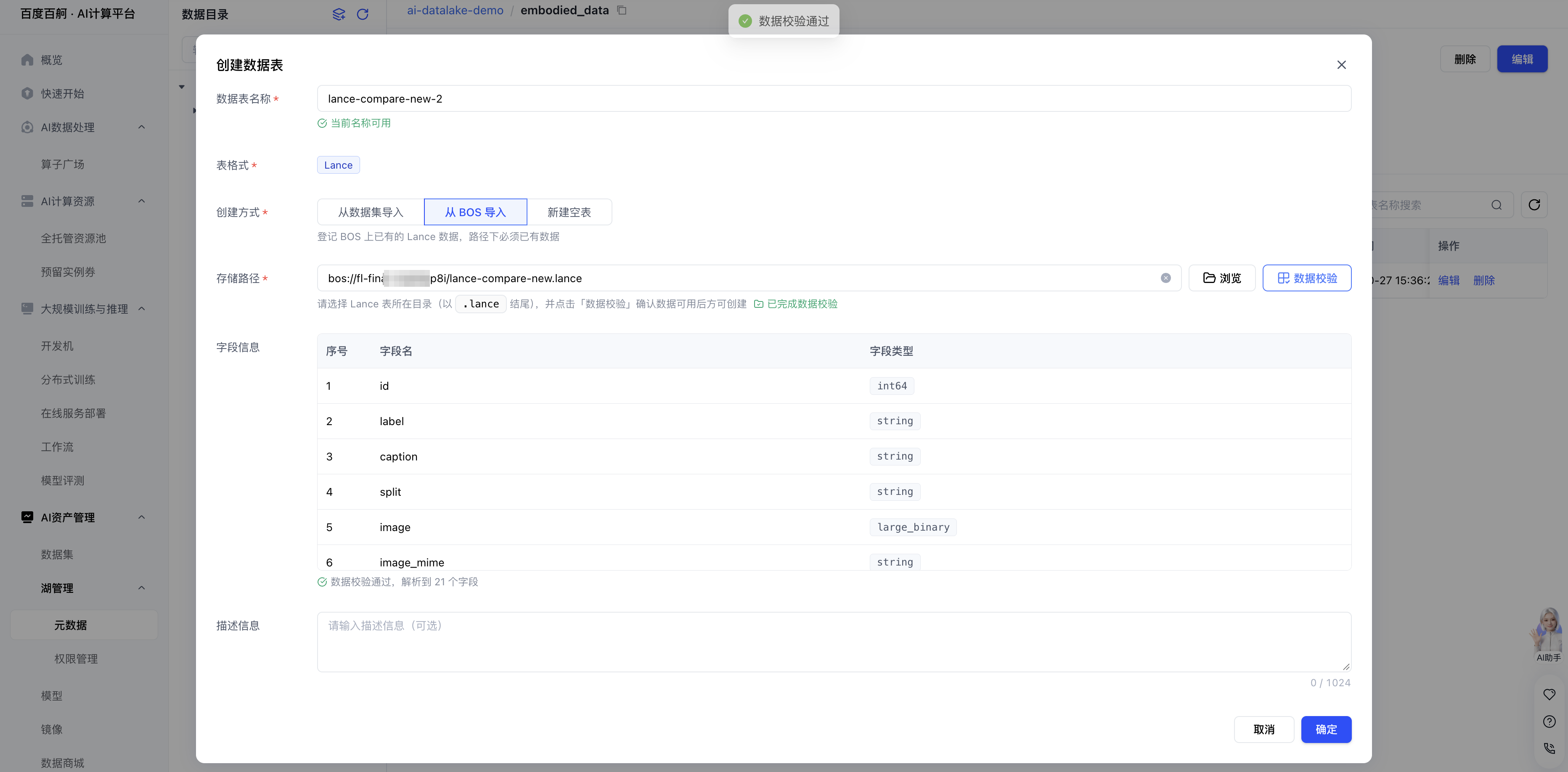Screen dimensions: 1568x772
Task: Click the help question mark icon
Action: (x=1549, y=722)
